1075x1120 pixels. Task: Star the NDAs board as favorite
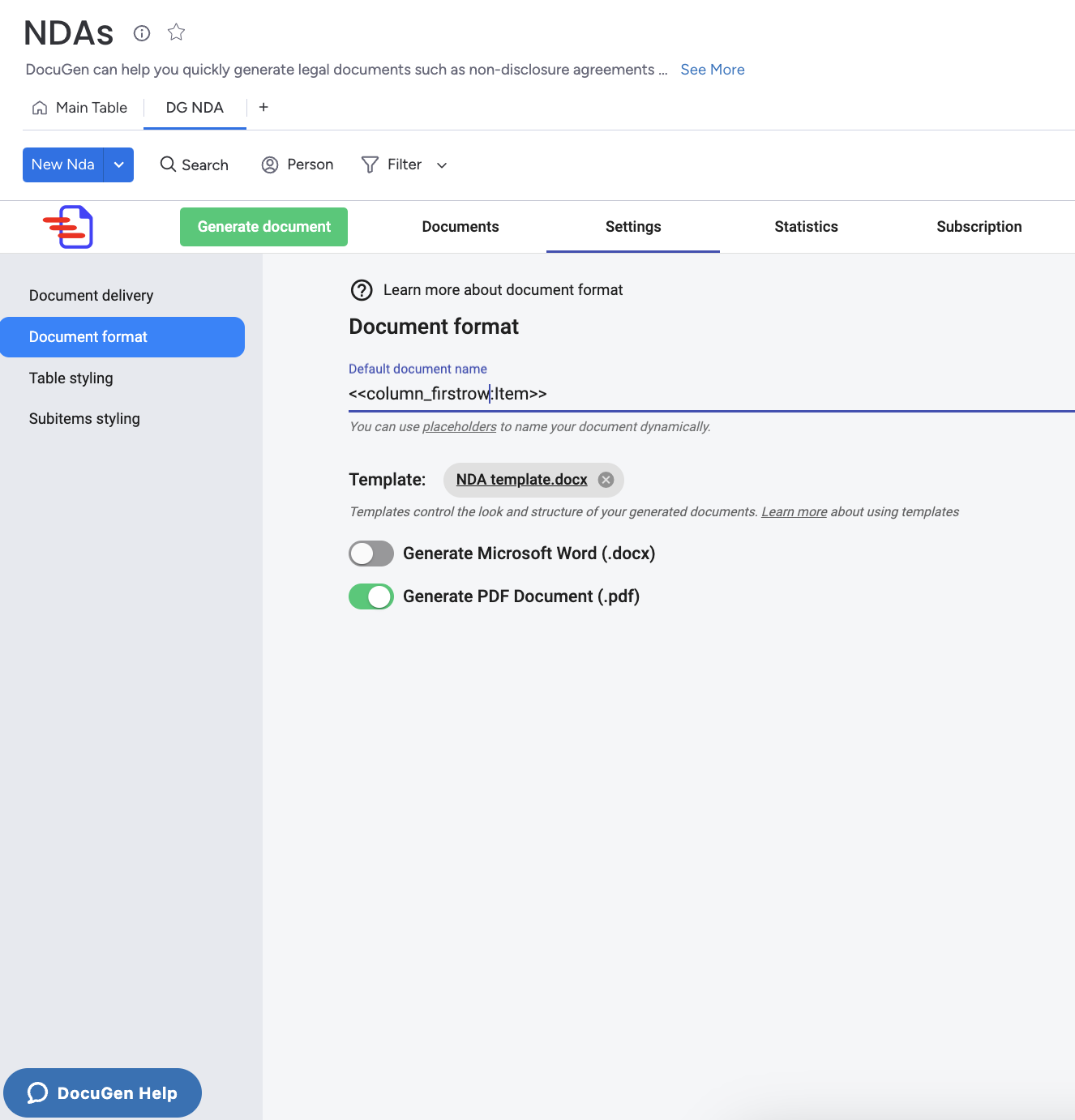click(x=176, y=32)
